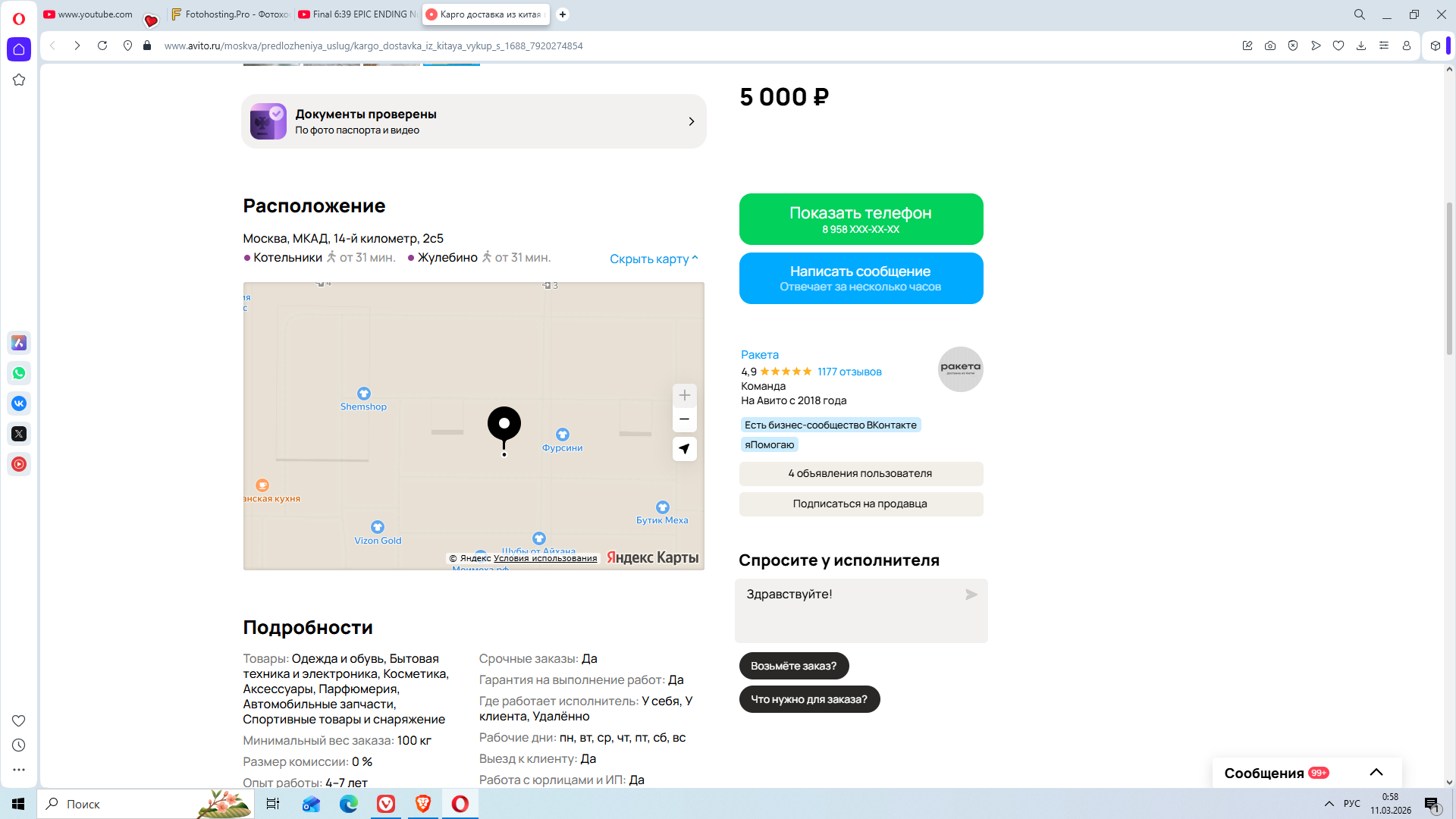Viewport: 1456px width, 819px height.
Task: Open Документы проверены details chevron
Action: tap(691, 121)
